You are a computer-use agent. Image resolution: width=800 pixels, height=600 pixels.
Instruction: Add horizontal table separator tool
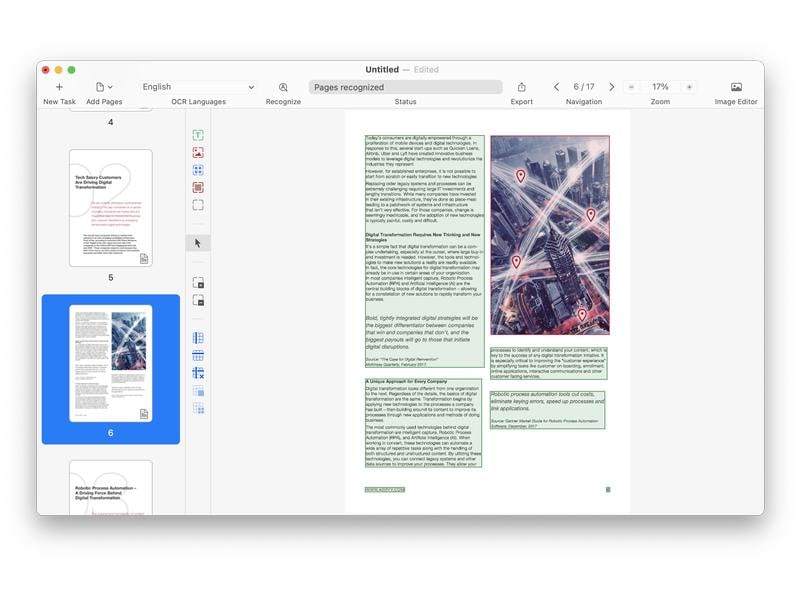click(198, 356)
